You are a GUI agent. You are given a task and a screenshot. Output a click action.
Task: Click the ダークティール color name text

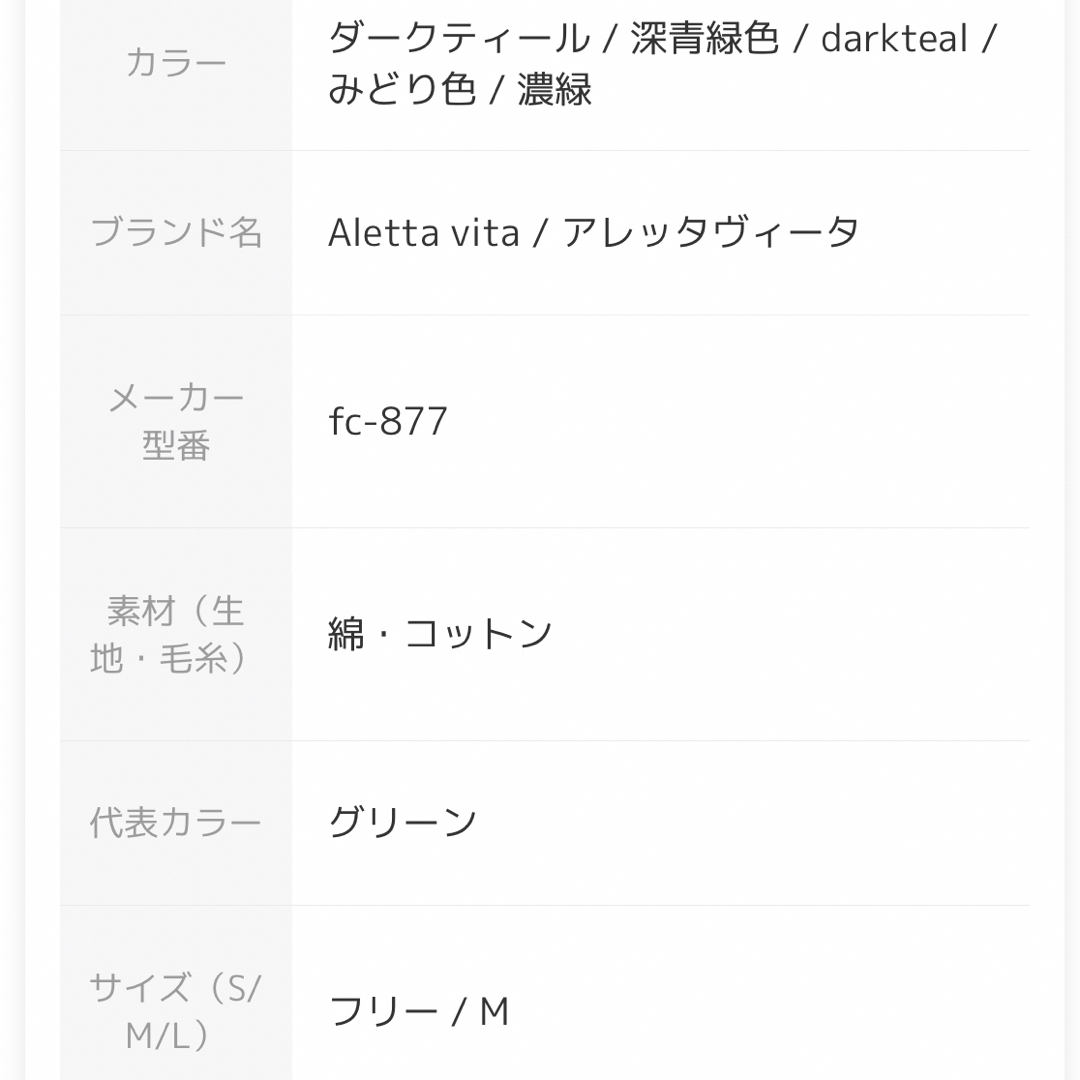point(459,39)
